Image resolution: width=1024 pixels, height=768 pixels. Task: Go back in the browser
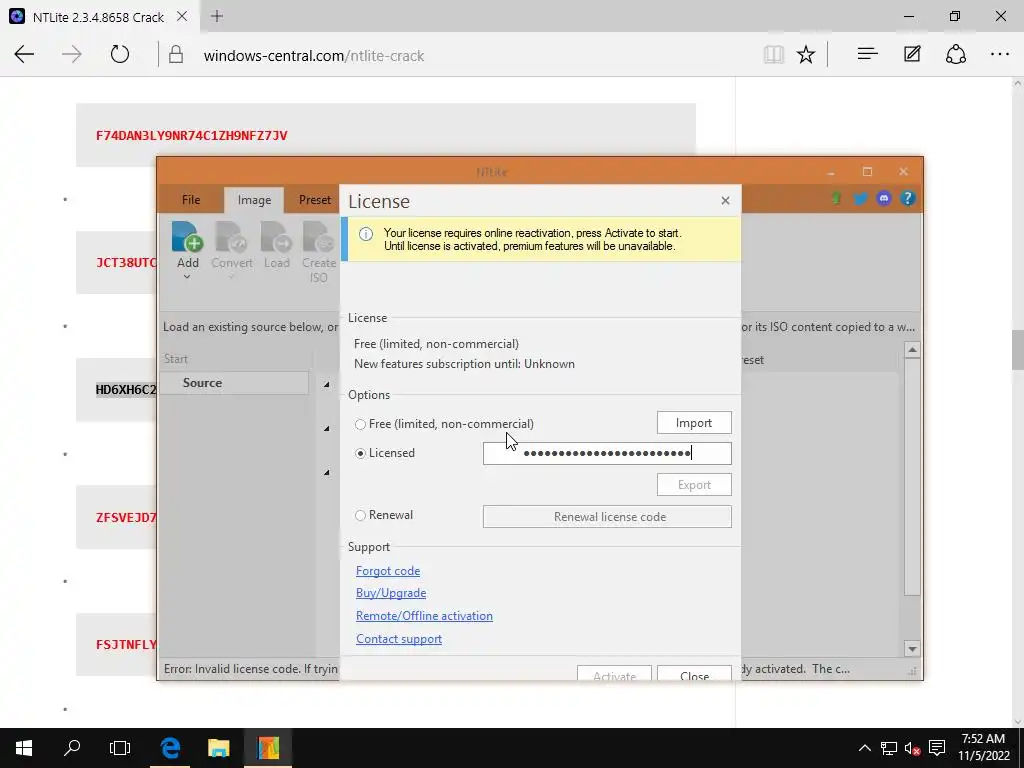(24, 54)
